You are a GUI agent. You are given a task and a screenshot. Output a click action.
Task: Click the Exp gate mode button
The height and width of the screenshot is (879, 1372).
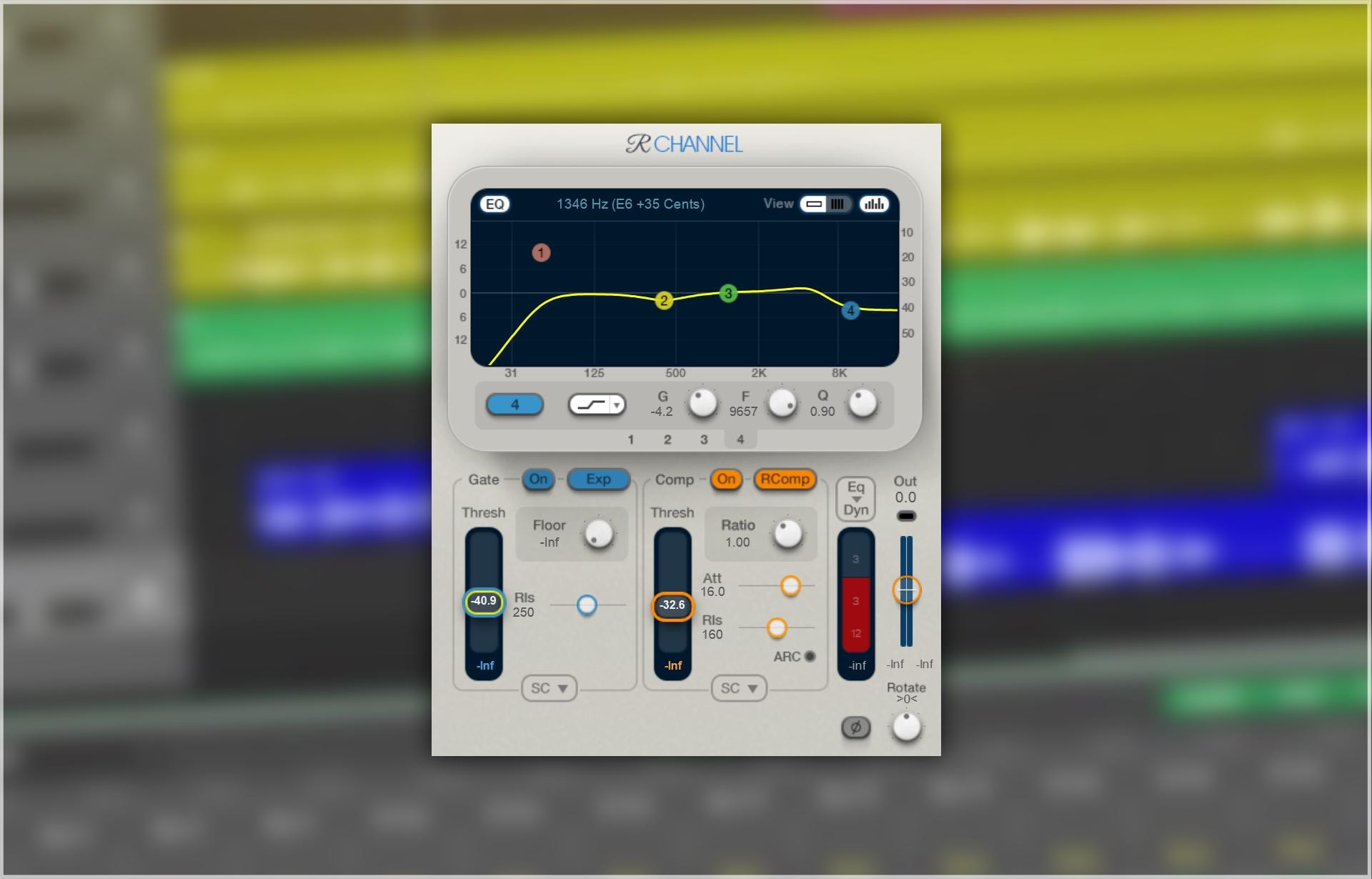point(598,479)
